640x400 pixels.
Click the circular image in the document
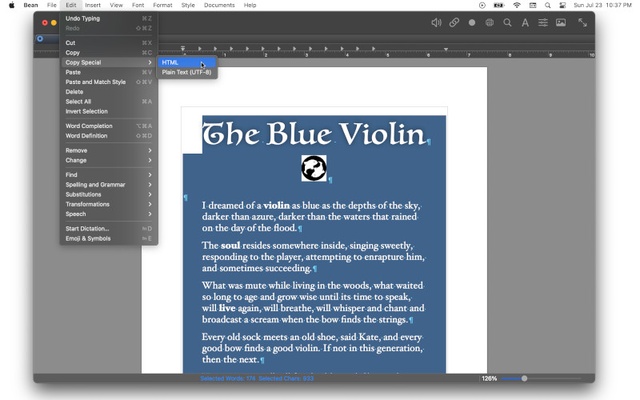pyautogui.click(x=314, y=168)
